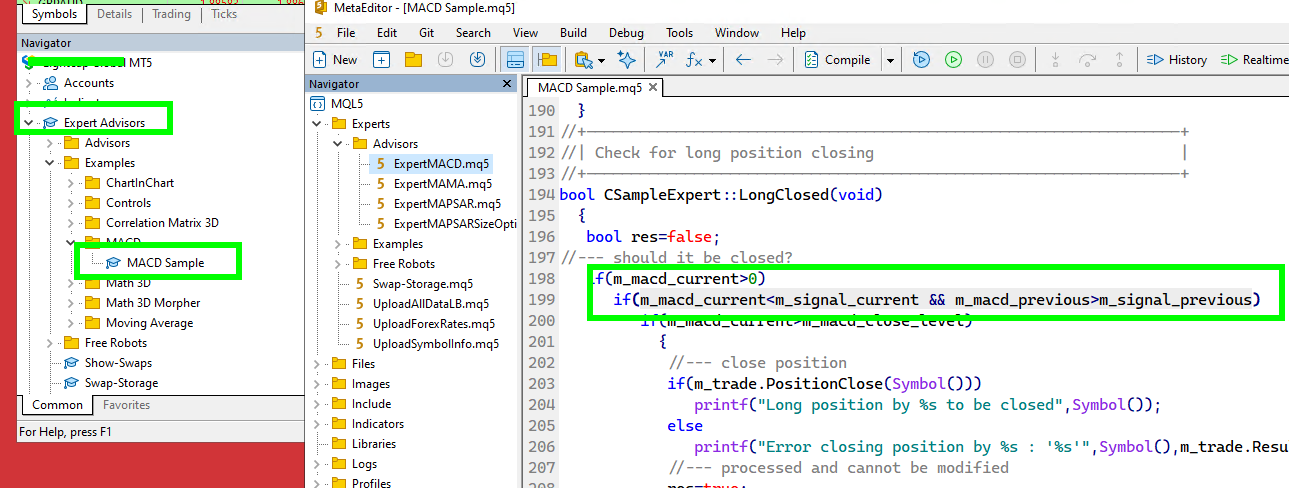Image resolution: width=1289 pixels, height=488 pixels.
Task: Click the navigate back arrow icon
Action: click(x=743, y=60)
